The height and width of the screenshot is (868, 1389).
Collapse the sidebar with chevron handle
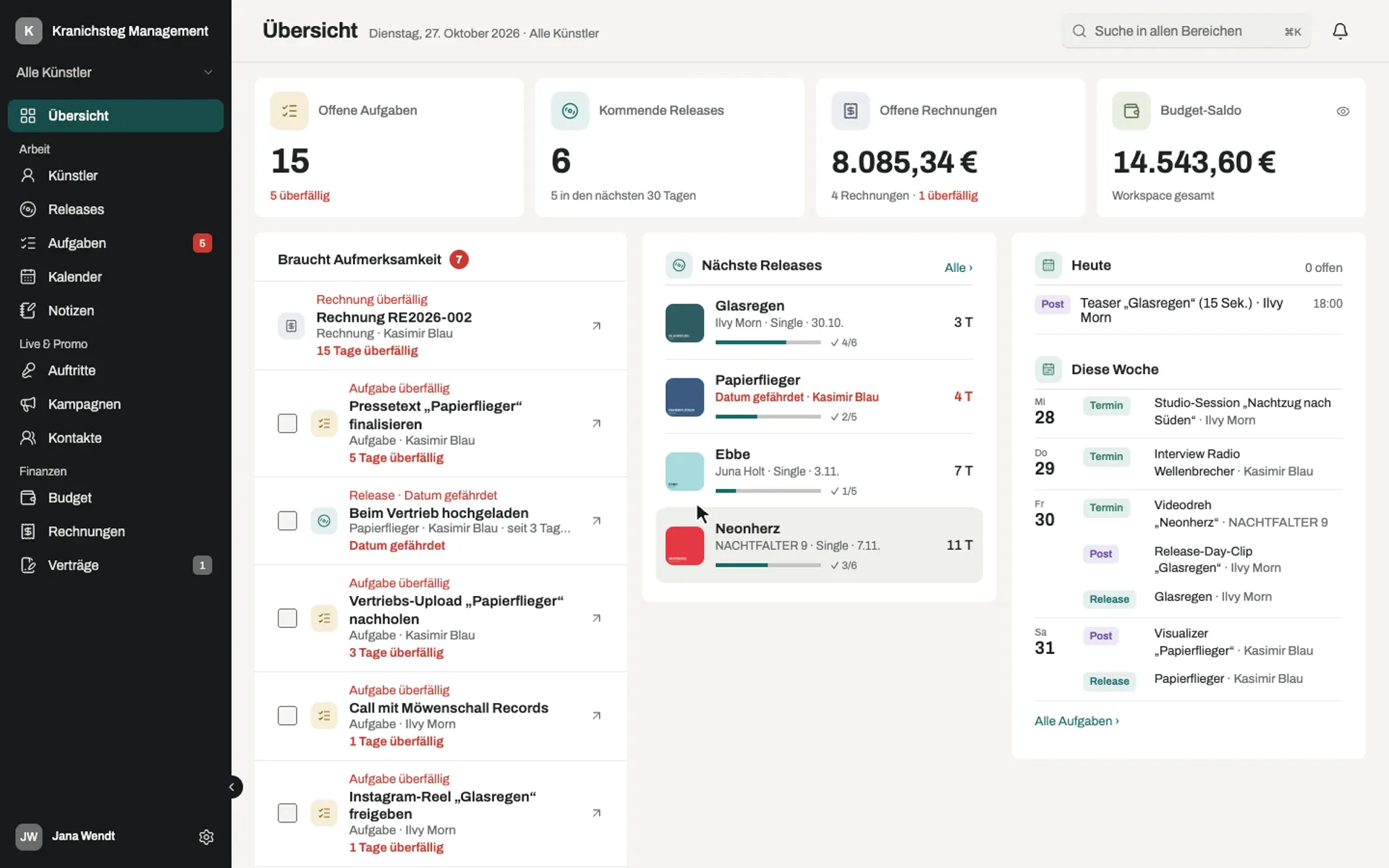(x=231, y=787)
